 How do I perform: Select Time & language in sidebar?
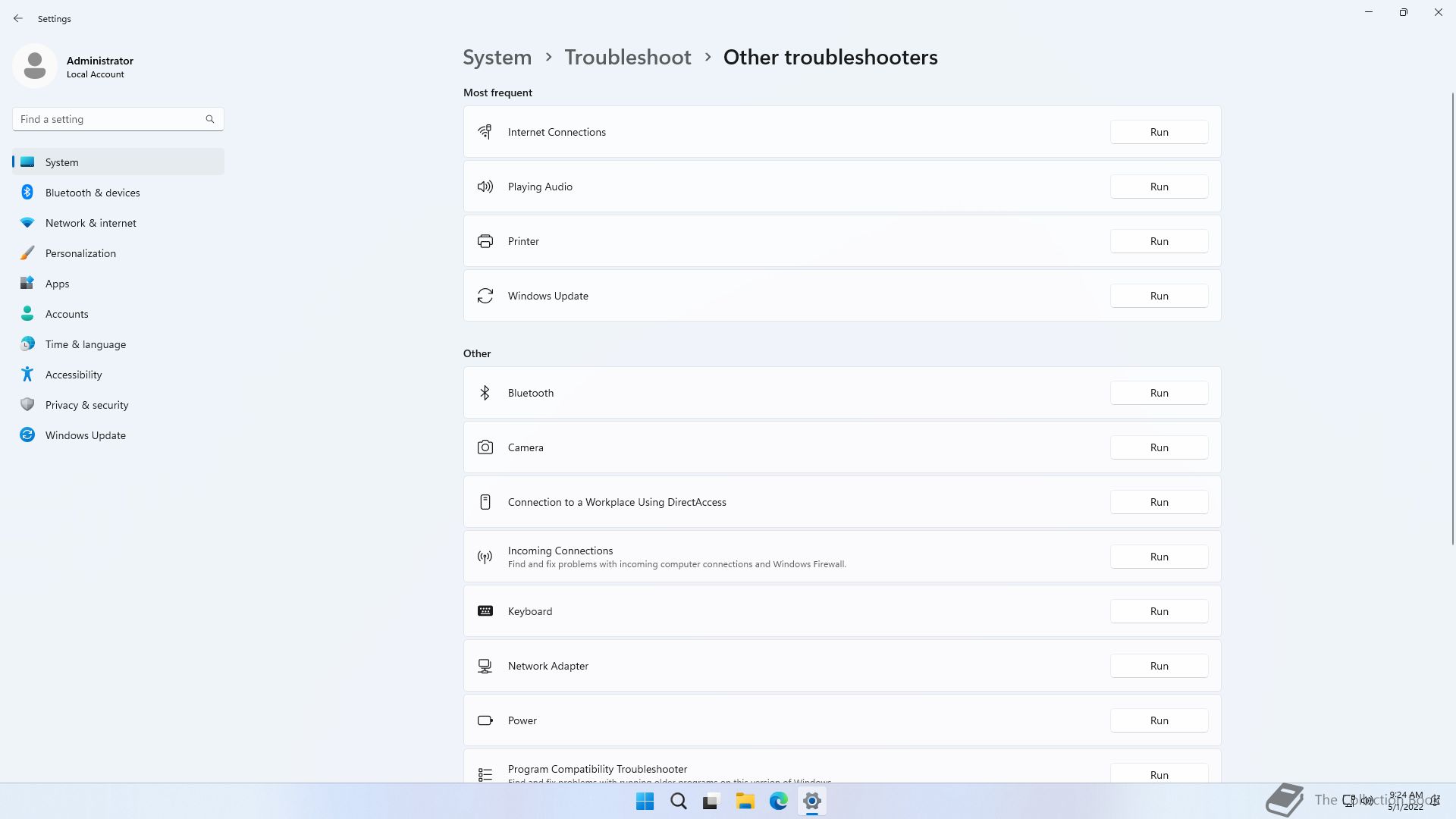86,344
